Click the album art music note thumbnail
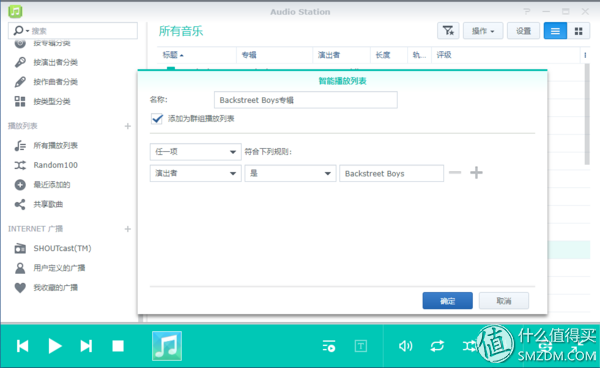Viewport: 600px width, 368px height. 167,346
